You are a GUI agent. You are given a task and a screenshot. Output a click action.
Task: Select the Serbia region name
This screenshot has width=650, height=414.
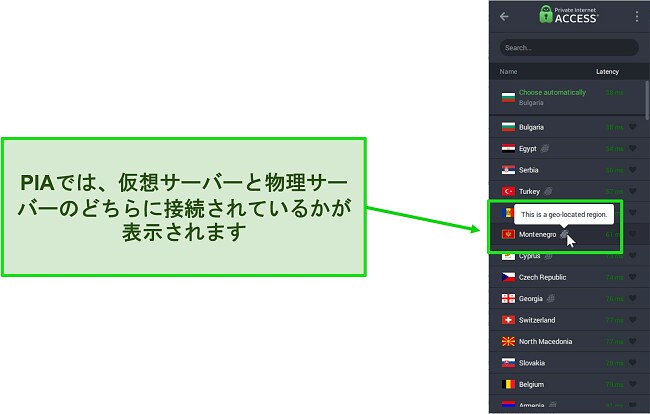click(529, 170)
